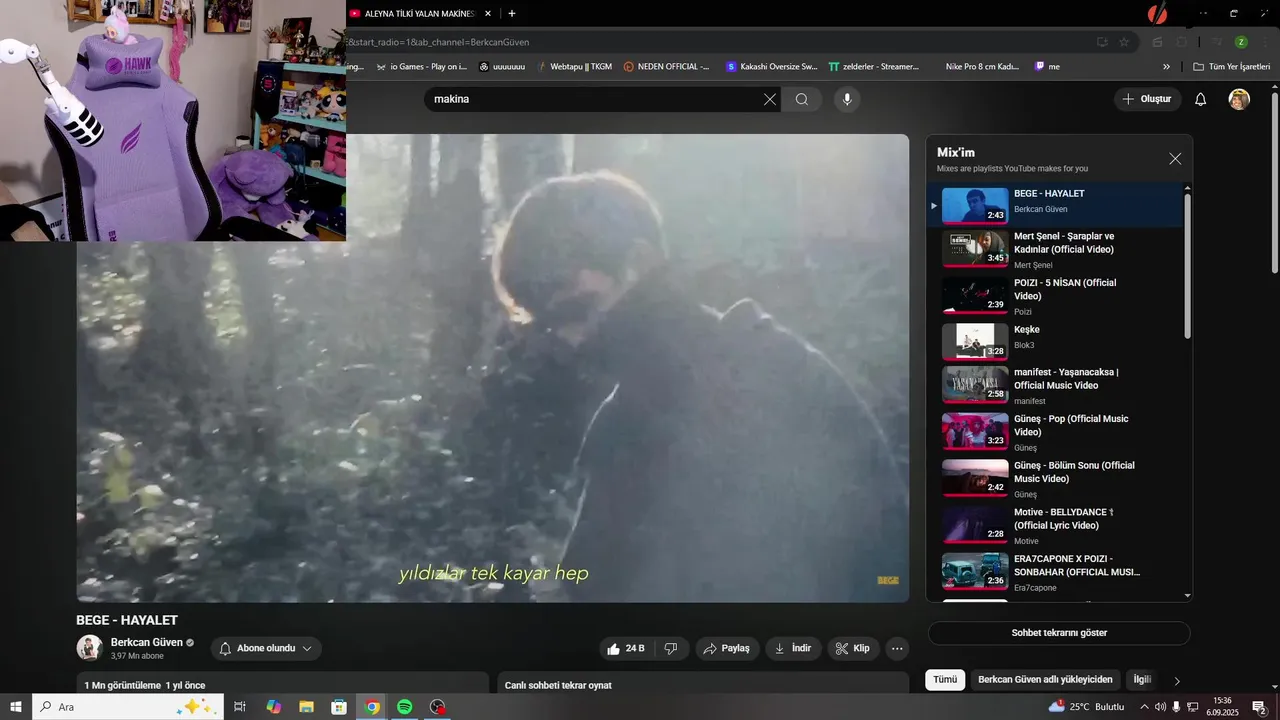
Task: Click the browser address bar URL
Action: [437, 42]
